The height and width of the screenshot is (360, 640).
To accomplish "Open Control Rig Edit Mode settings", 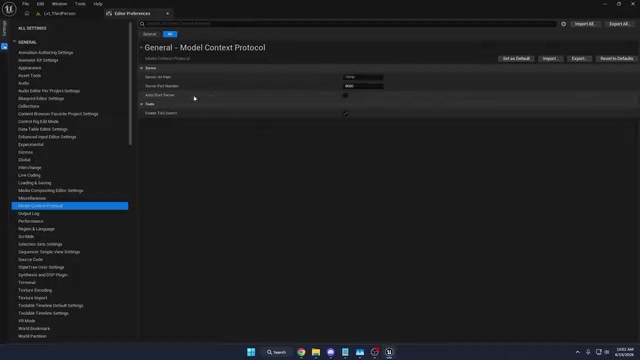I will click(38, 122).
